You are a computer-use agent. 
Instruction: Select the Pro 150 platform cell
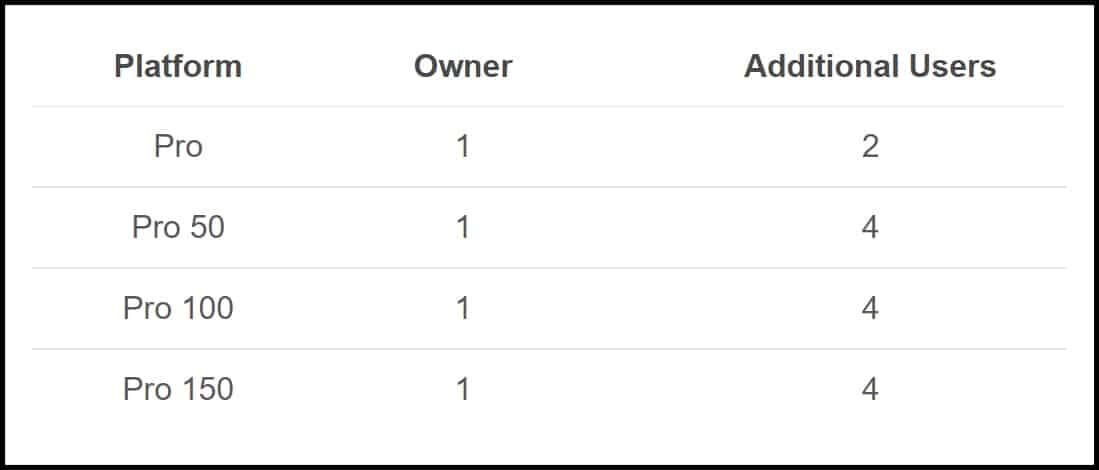[x=178, y=389]
